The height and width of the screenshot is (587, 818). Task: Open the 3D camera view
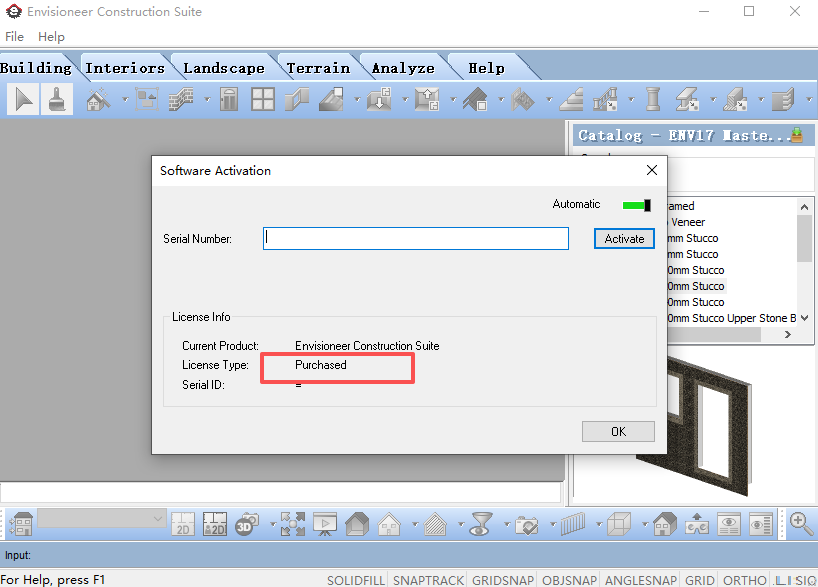click(247, 524)
